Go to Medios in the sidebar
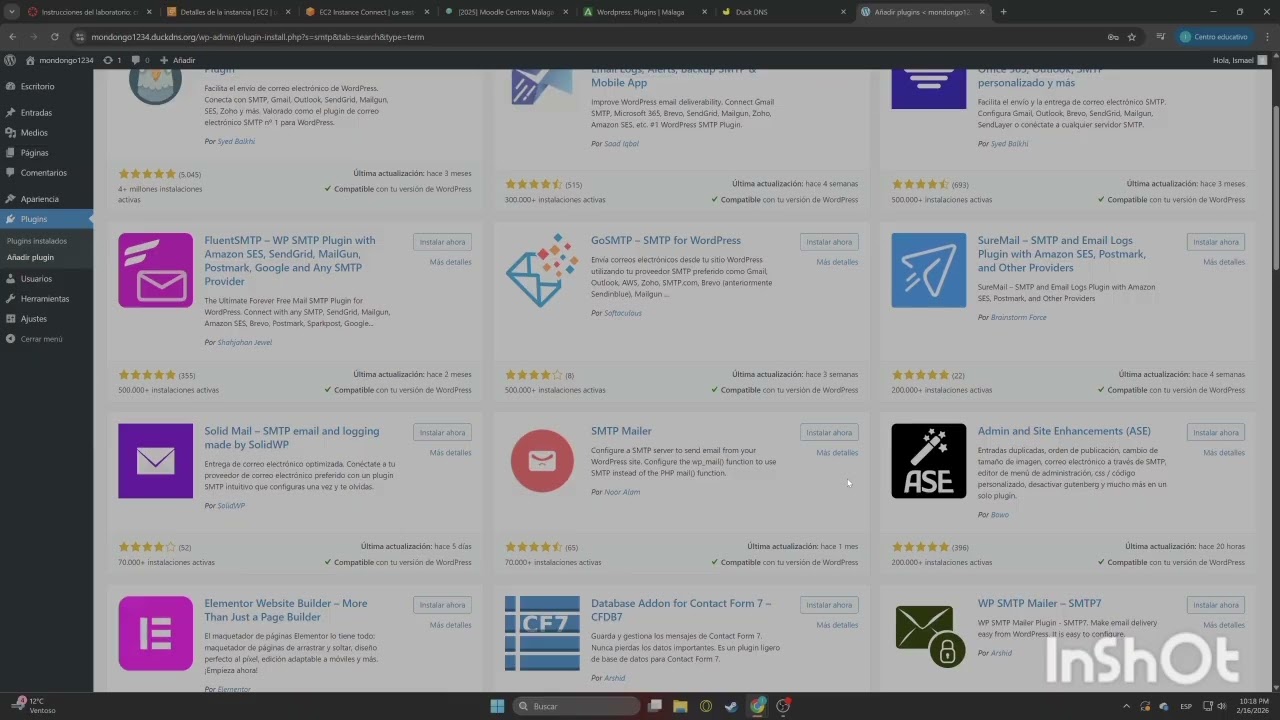 (34, 133)
